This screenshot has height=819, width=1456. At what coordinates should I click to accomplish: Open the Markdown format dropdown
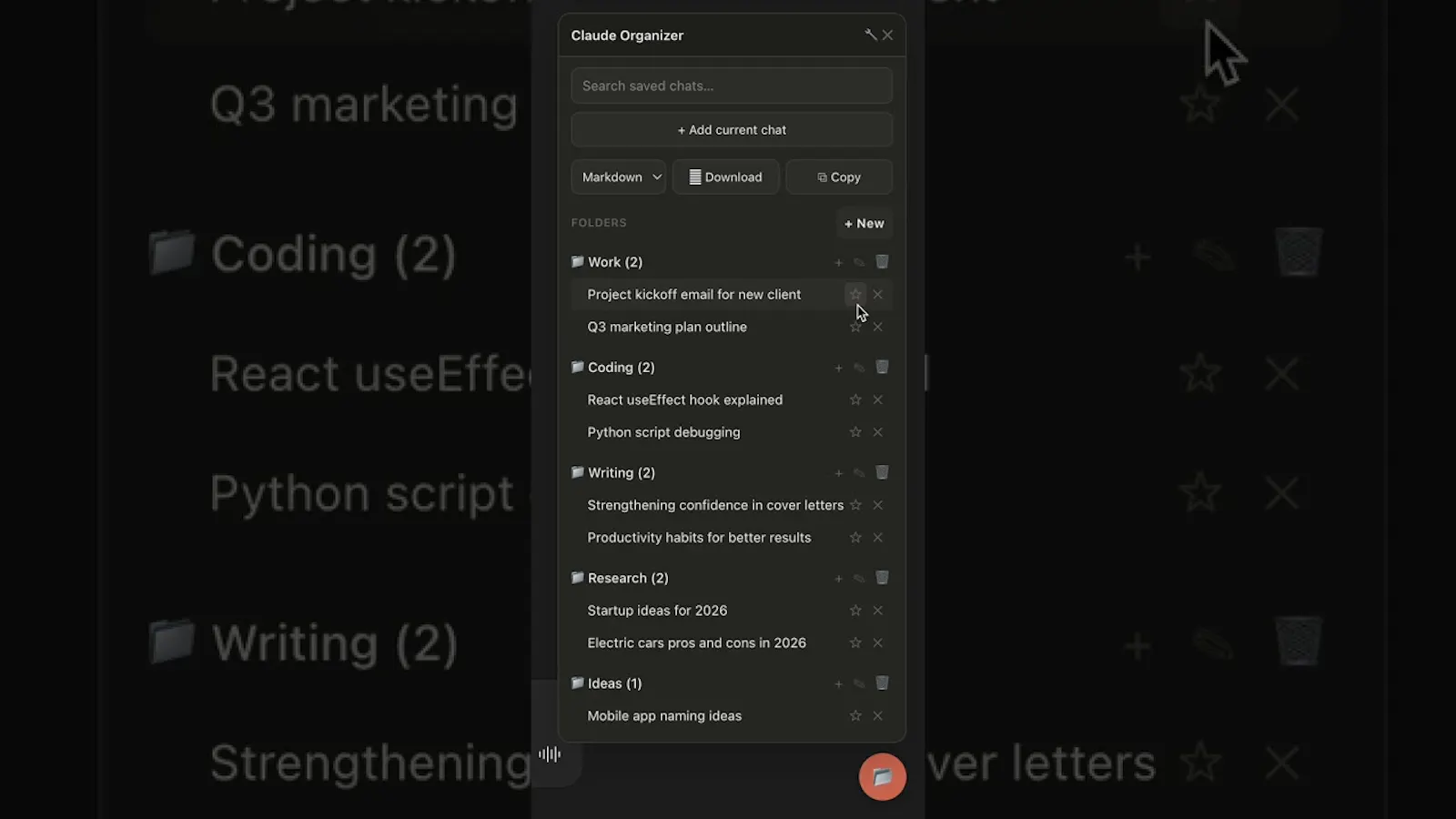[x=619, y=177]
